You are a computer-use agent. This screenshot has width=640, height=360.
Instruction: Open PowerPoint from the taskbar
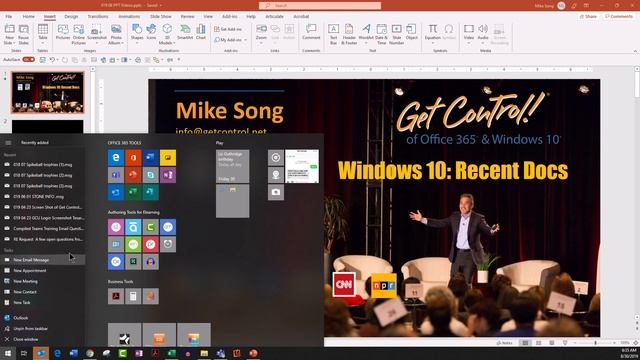[253, 353]
